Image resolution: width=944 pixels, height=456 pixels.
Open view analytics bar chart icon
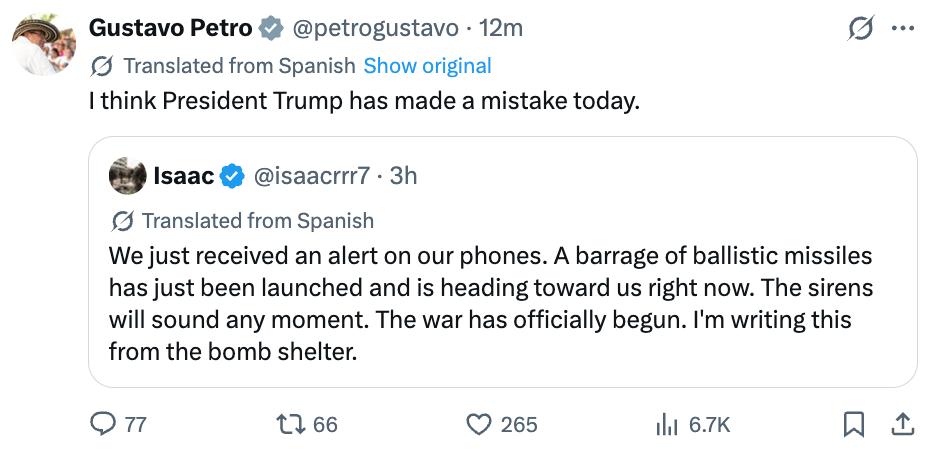pos(666,424)
